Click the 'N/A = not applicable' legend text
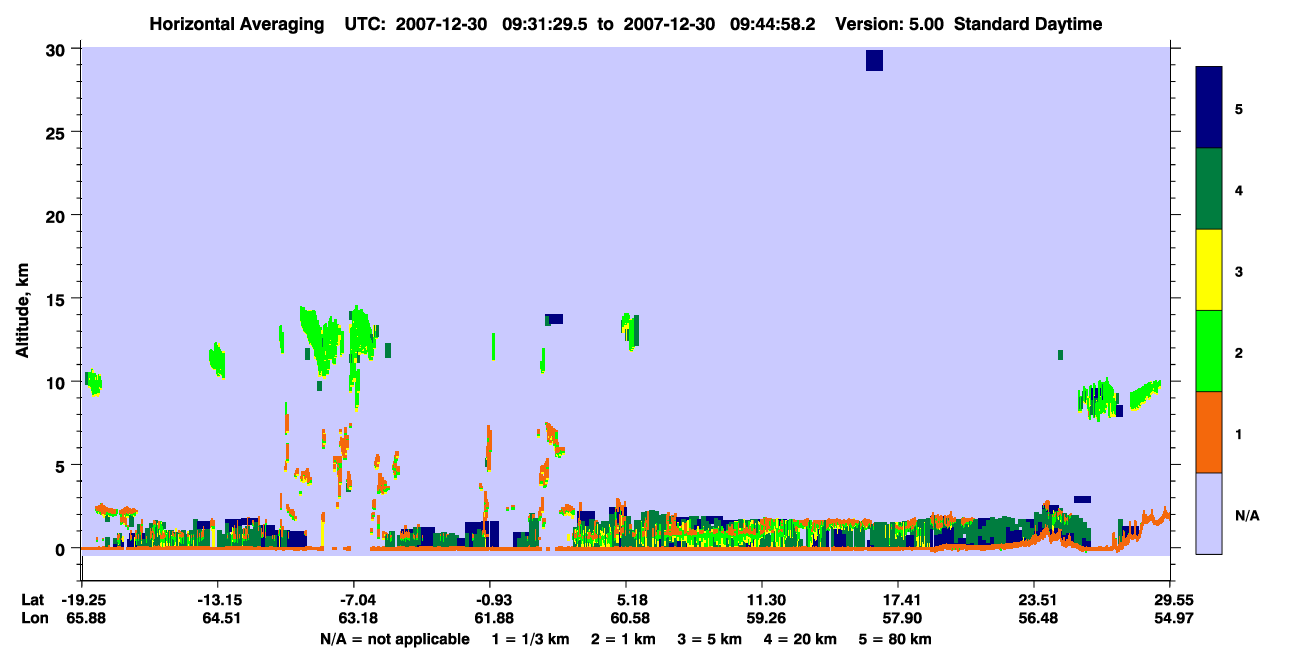The width and height of the screenshot is (1300, 667). pyautogui.click(x=394, y=638)
